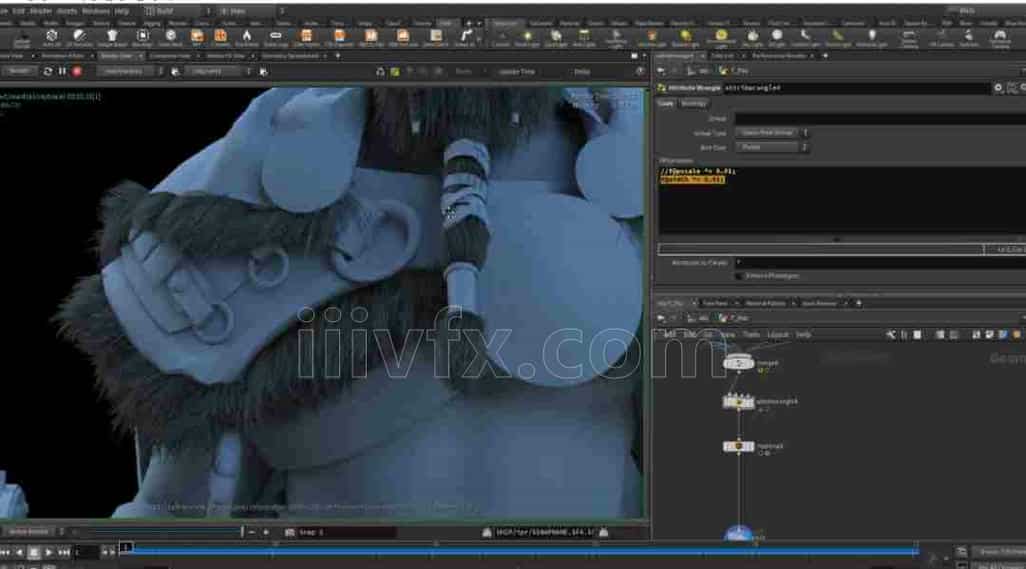
Task: Click the Attributes to Create field
Action: click(880, 262)
